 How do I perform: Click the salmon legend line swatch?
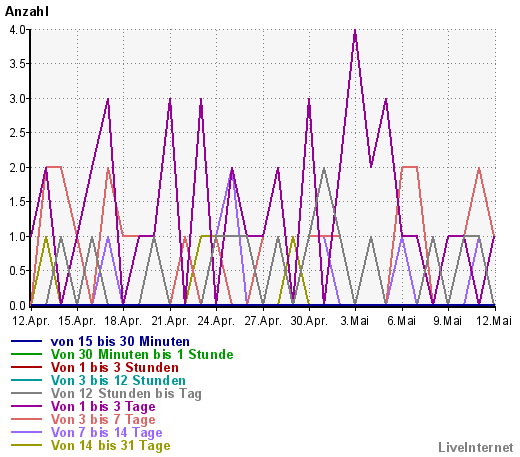point(27,419)
